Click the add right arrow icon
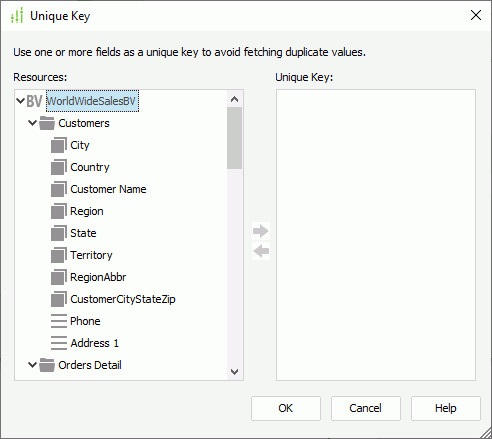 point(261,231)
